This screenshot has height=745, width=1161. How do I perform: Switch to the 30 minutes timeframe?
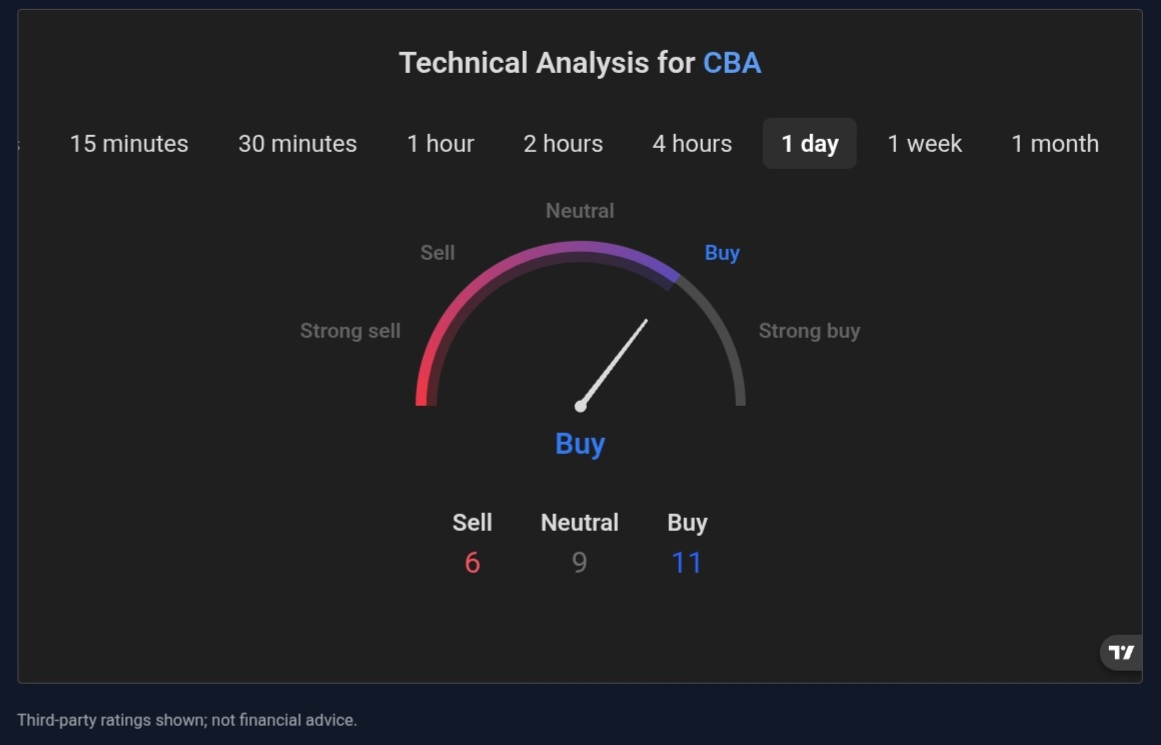pos(297,144)
